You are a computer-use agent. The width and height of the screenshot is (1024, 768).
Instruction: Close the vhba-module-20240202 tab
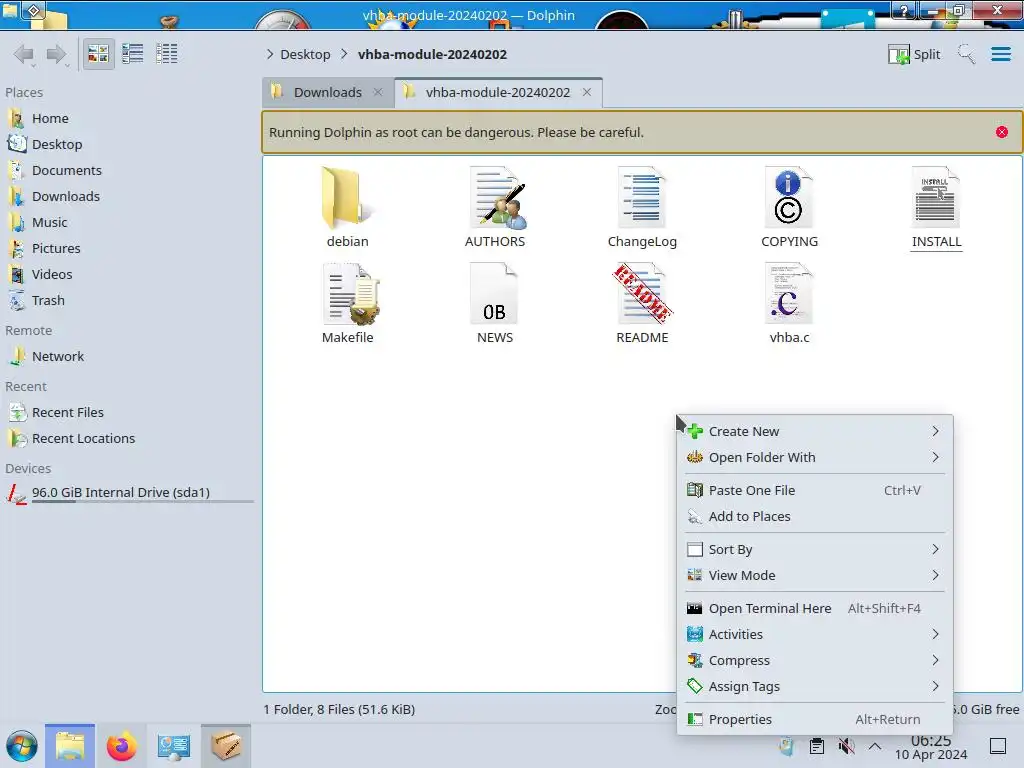(x=587, y=92)
